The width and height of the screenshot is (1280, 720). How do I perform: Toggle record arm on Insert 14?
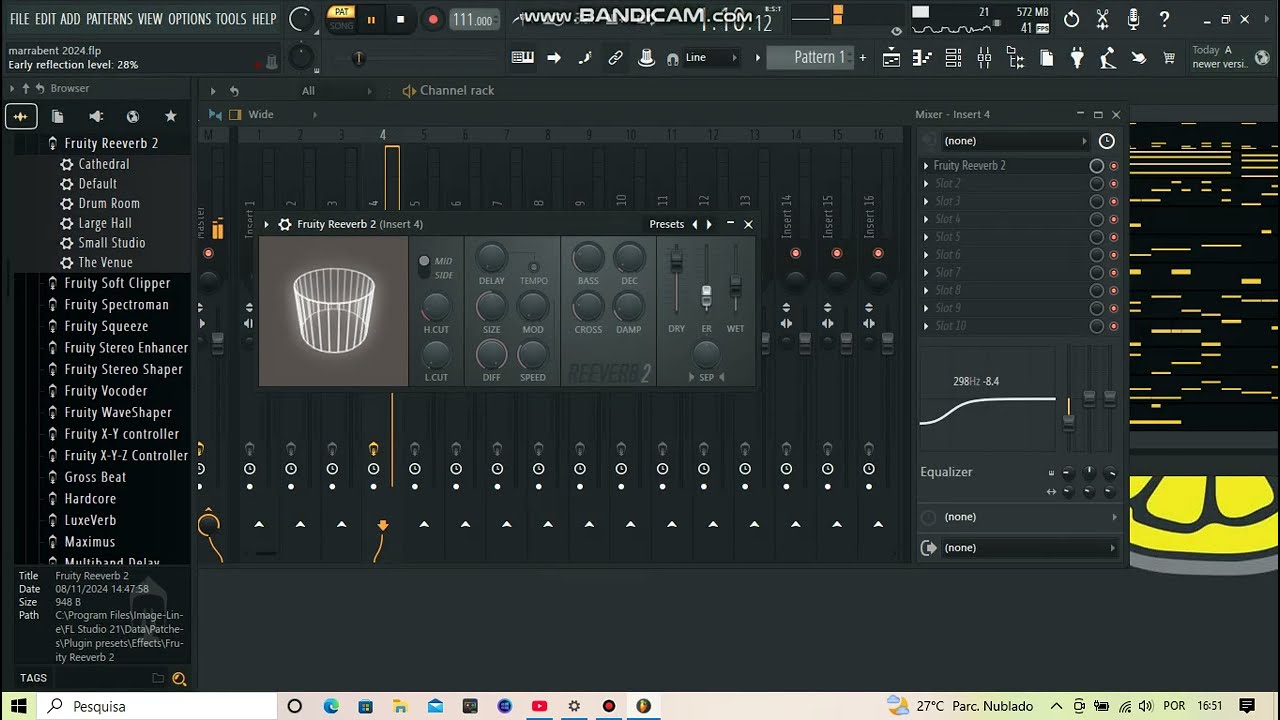(796, 253)
